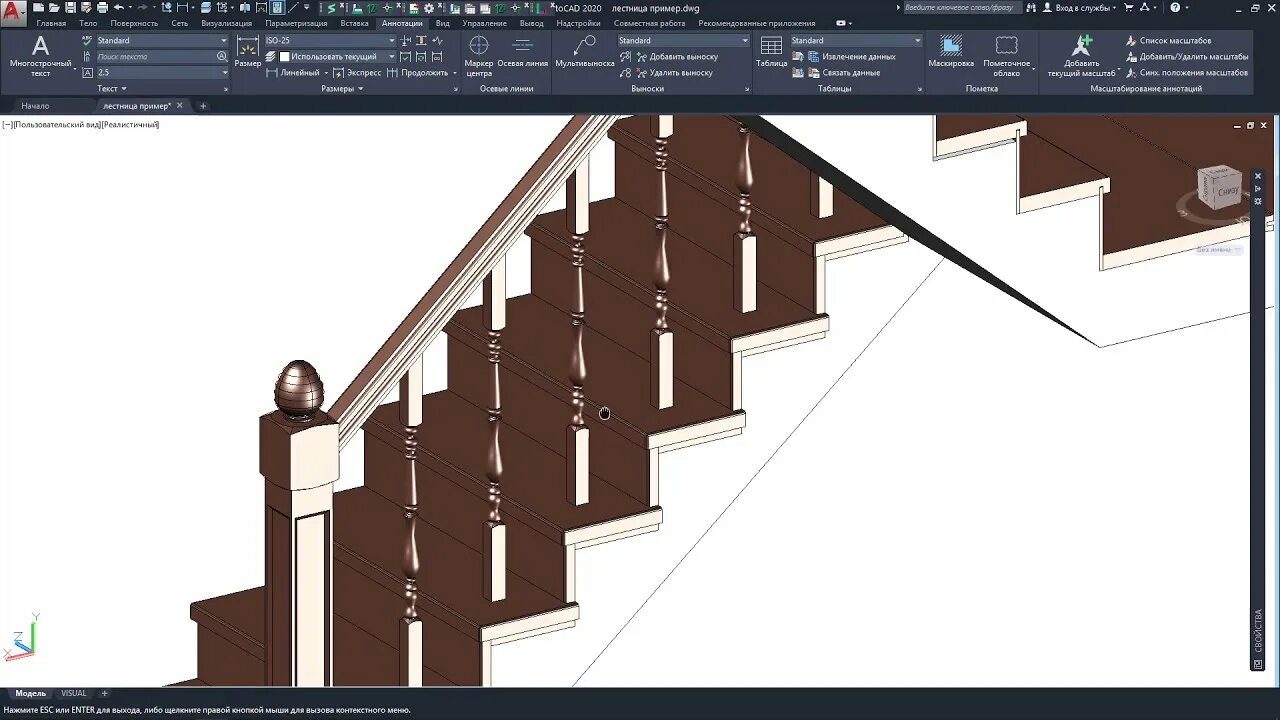Add a new drawing tab with plus
The width and height of the screenshot is (1280, 720).
(x=203, y=105)
